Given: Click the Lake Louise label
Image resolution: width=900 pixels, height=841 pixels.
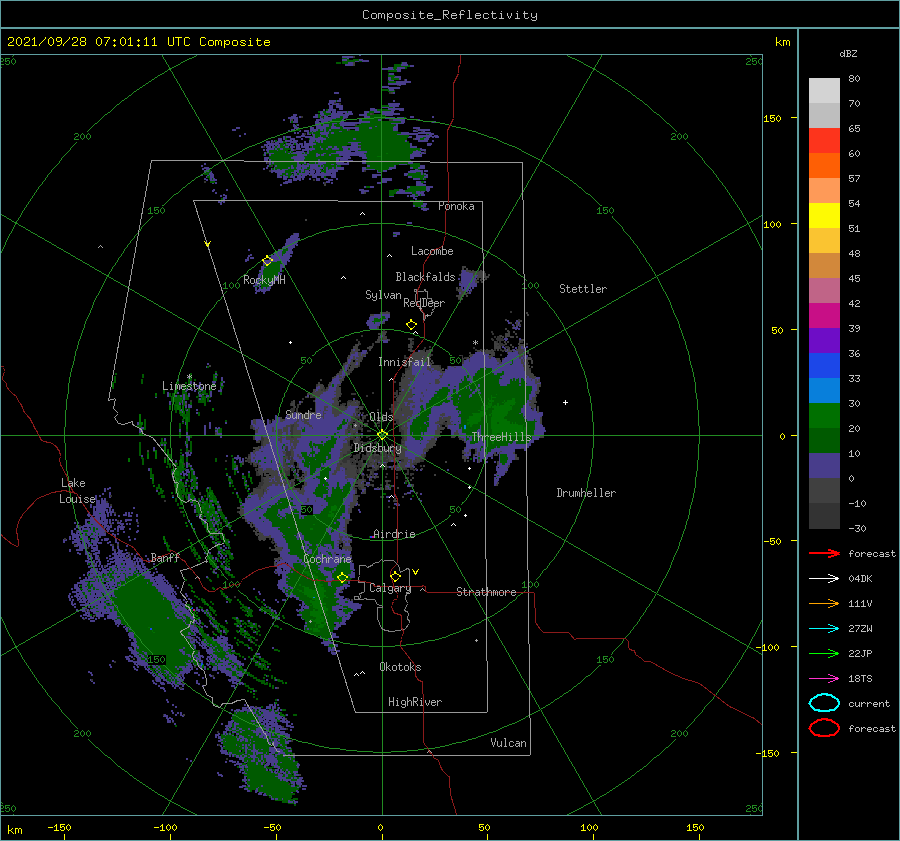Looking at the screenshot, I should pyautogui.click(x=78, y=491).
